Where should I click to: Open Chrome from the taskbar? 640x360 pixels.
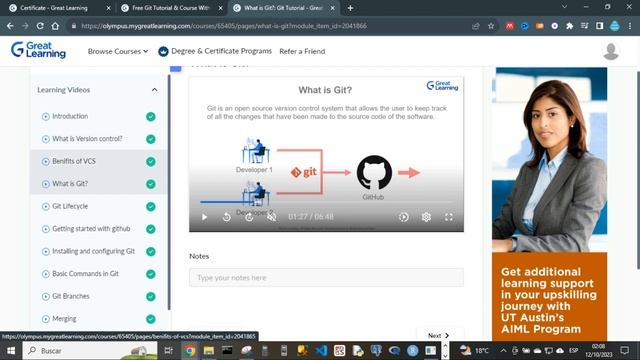[190, 351]
